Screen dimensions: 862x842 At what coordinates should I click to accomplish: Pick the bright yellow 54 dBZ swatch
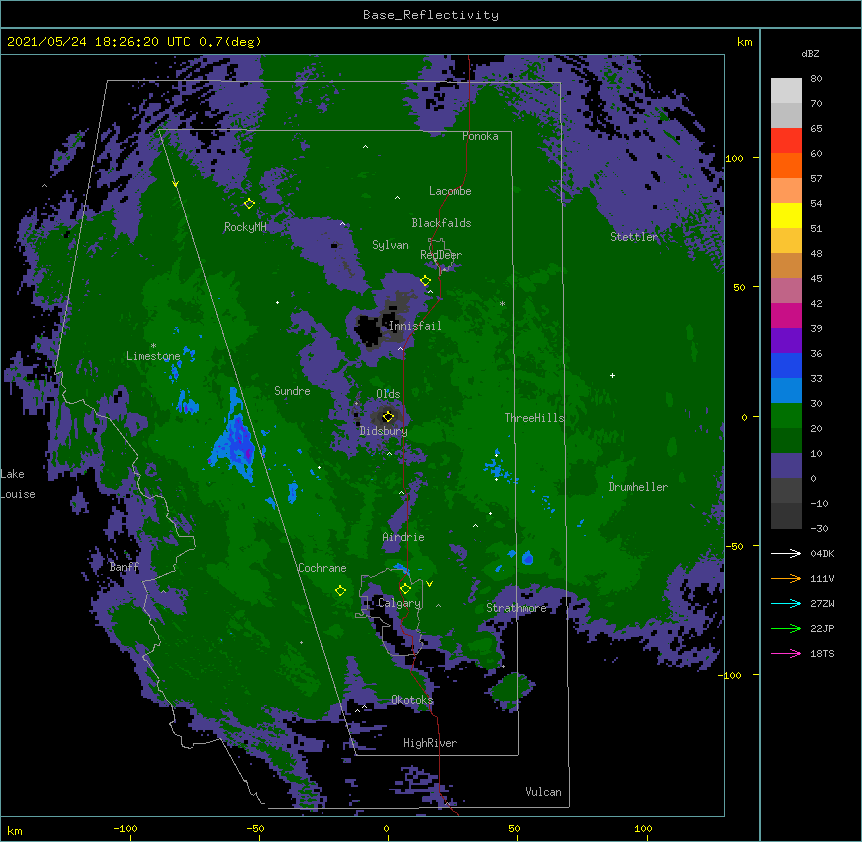[x=786, y=215]
